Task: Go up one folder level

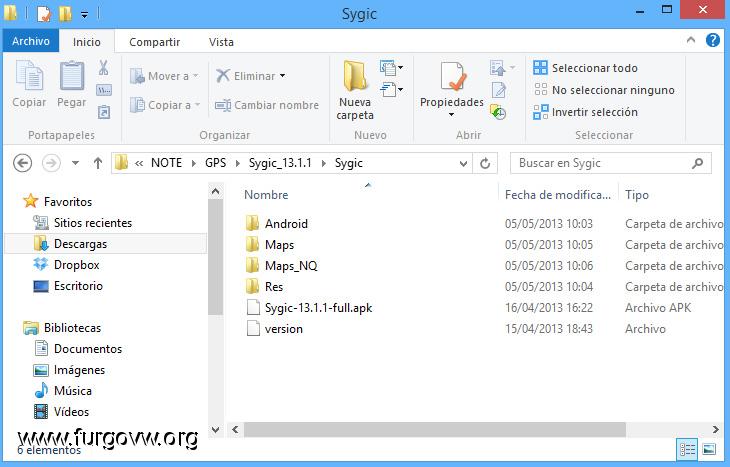Action: (x=97, y=163)
